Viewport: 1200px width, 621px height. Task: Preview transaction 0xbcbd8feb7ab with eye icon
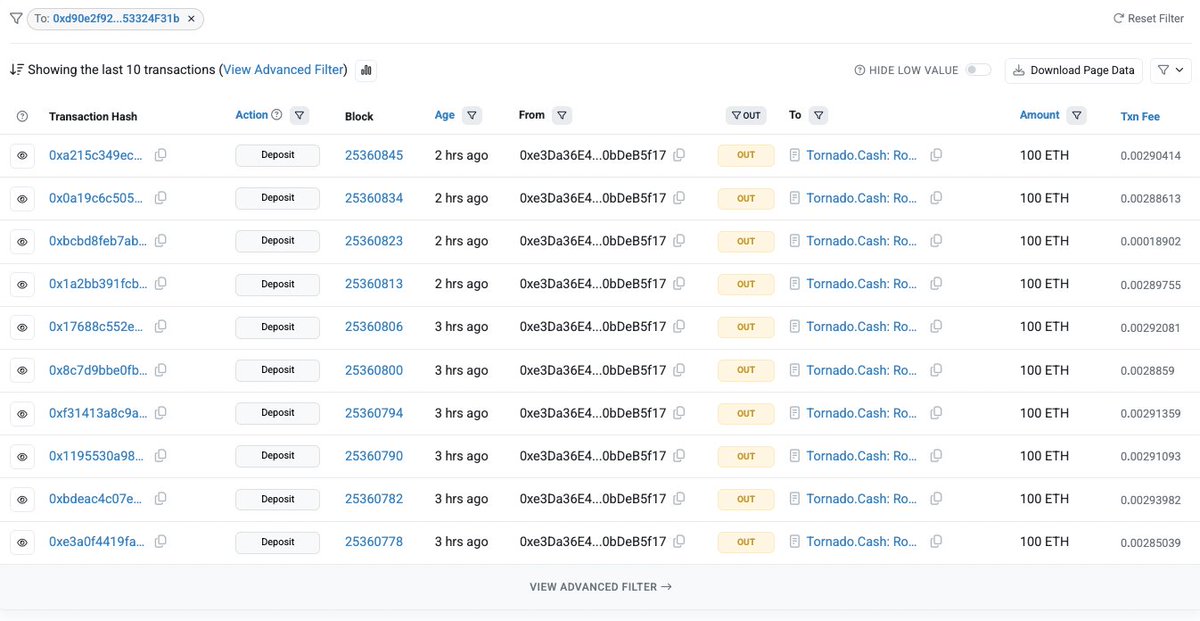pyautogui.click(x=23, y=241)
